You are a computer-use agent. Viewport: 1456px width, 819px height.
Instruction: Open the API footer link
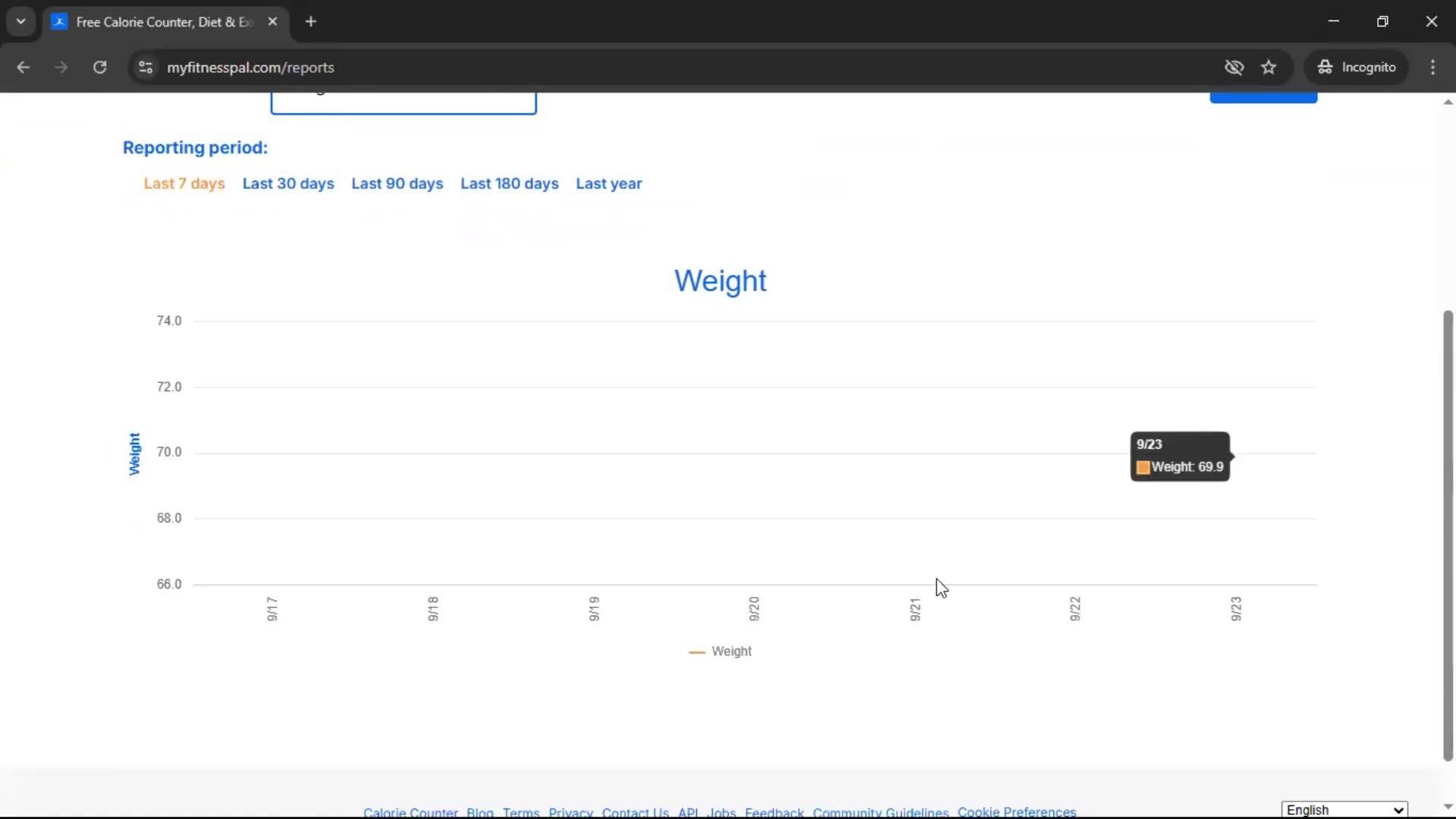689,812
